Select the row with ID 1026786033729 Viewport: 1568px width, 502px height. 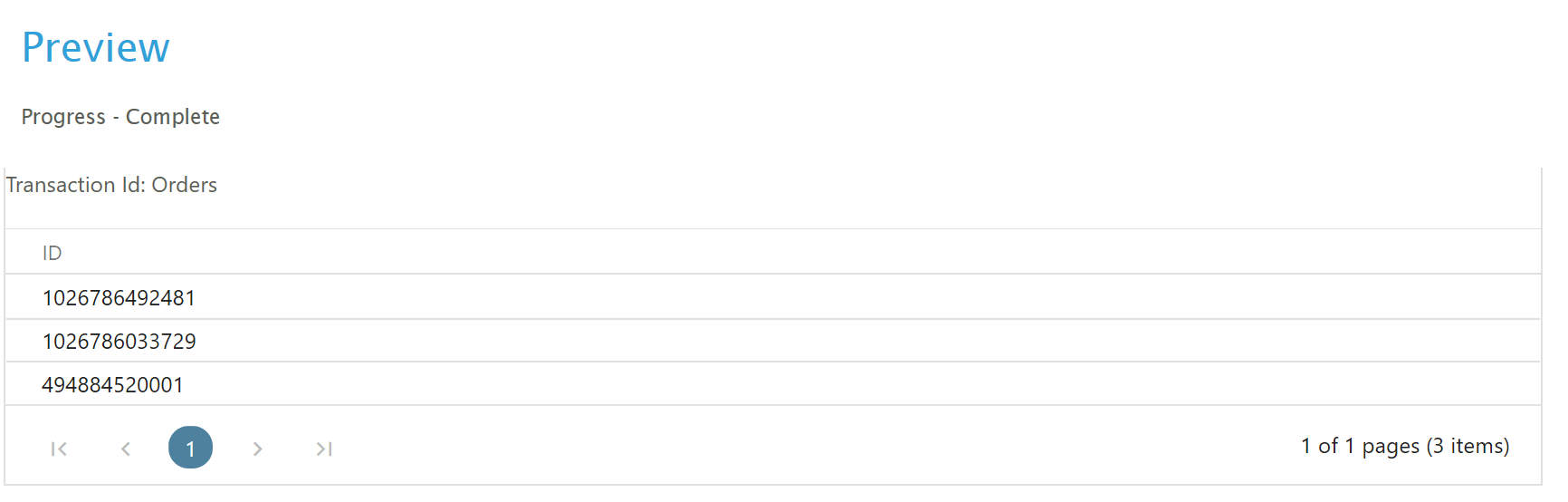pyautogui.click(x=119, y=342)
